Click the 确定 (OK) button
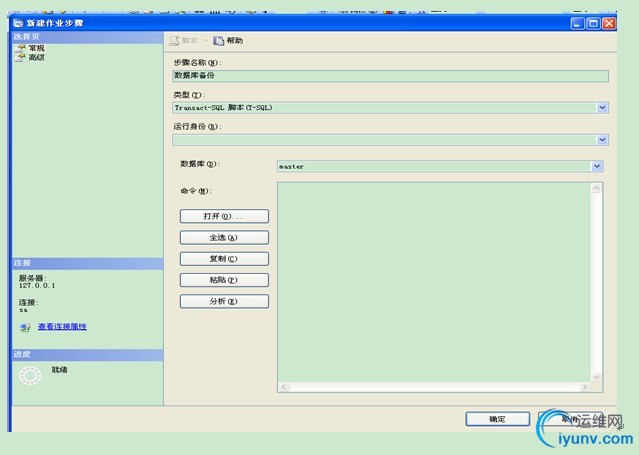Screen dimensions: 639x455 pyautogui.click(x=498, y=419)
